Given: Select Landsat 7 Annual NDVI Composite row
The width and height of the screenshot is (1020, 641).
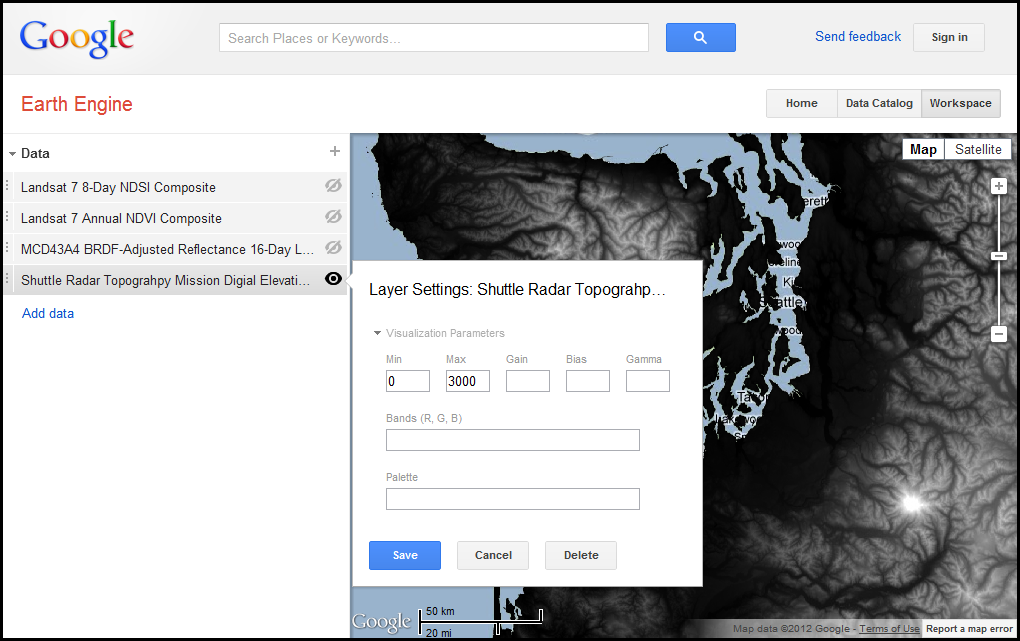Looking at the screenshot, I should tap(176, 218).
